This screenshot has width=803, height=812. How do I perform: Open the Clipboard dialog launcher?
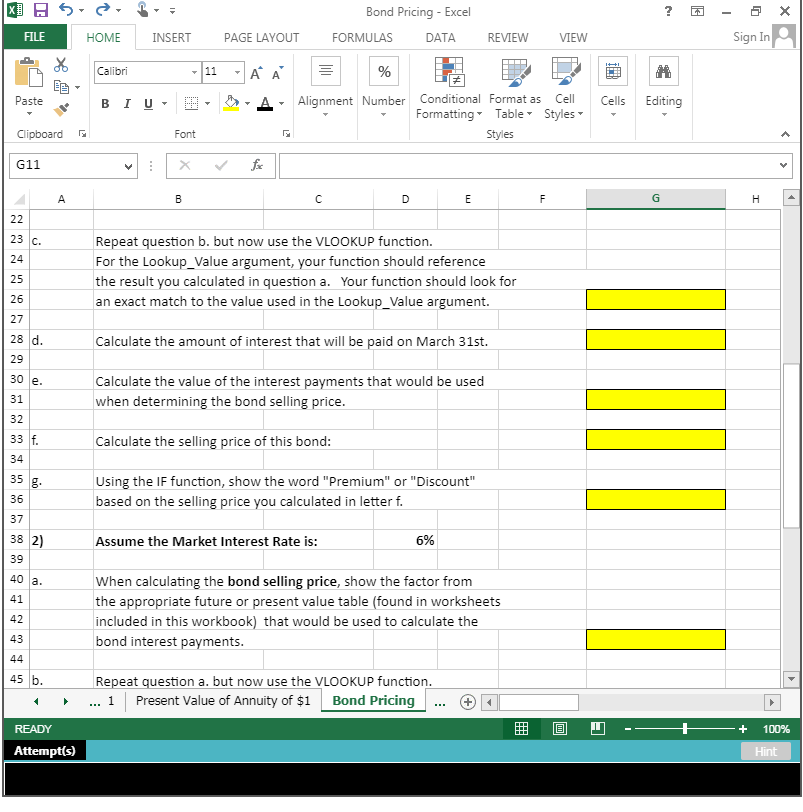pos(82,134)
